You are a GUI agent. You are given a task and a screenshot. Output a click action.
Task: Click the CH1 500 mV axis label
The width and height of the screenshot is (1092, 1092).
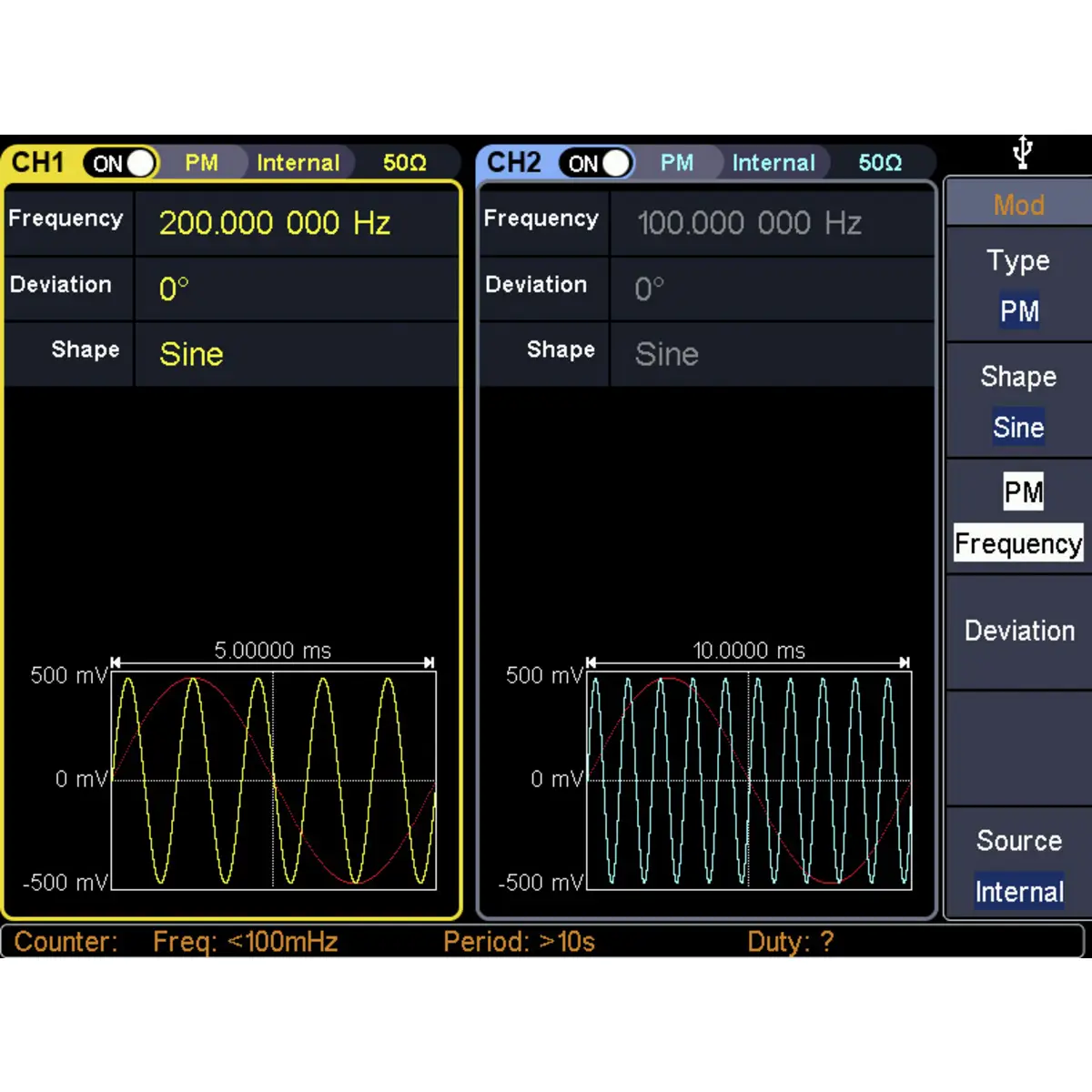pyautogui.click(x=69, y=676)
